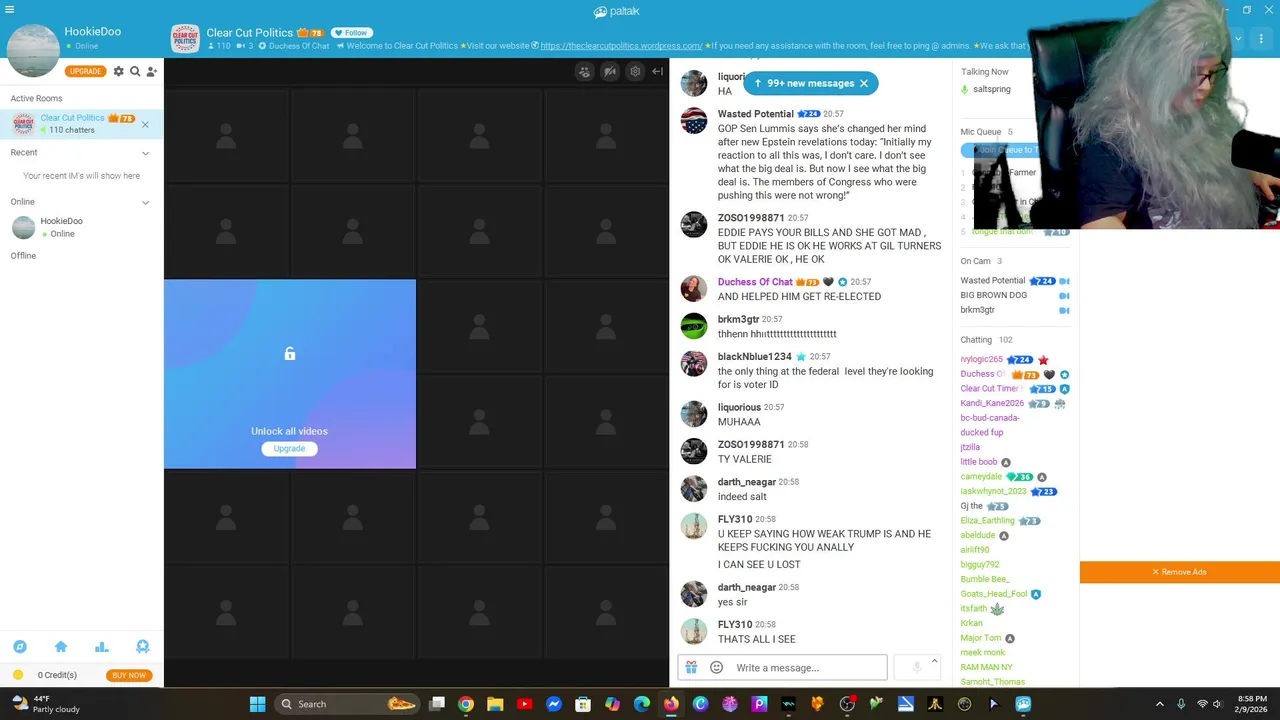Open the emoji picker smiley
This screenshot has height=720, width=1280.
pos(716,667)
